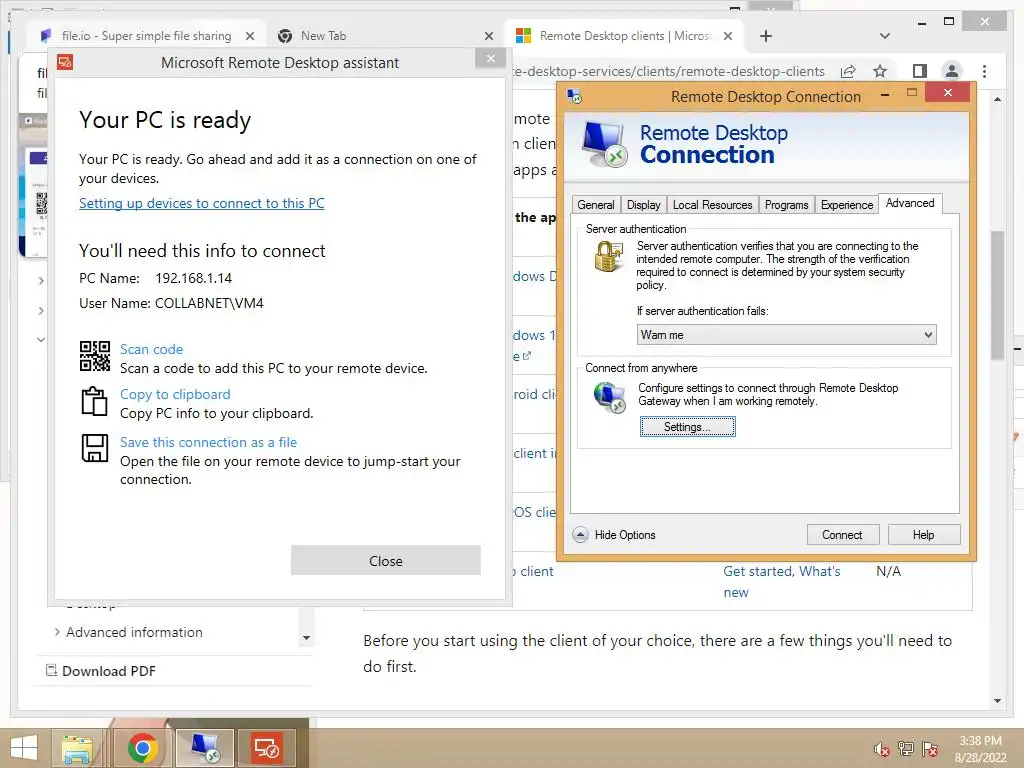The height and width of the screenshot is (768, 1024).
Task: Open the Chrome three-dot menu
Action: point(984,71)
